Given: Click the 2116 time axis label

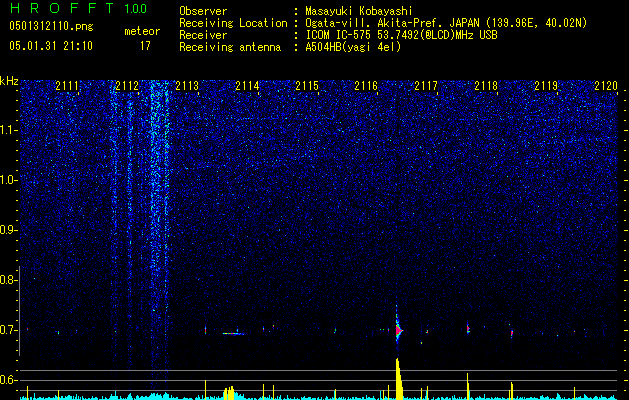Looking at the screenshot, I should pyautogui.click(x=366, y=86).
